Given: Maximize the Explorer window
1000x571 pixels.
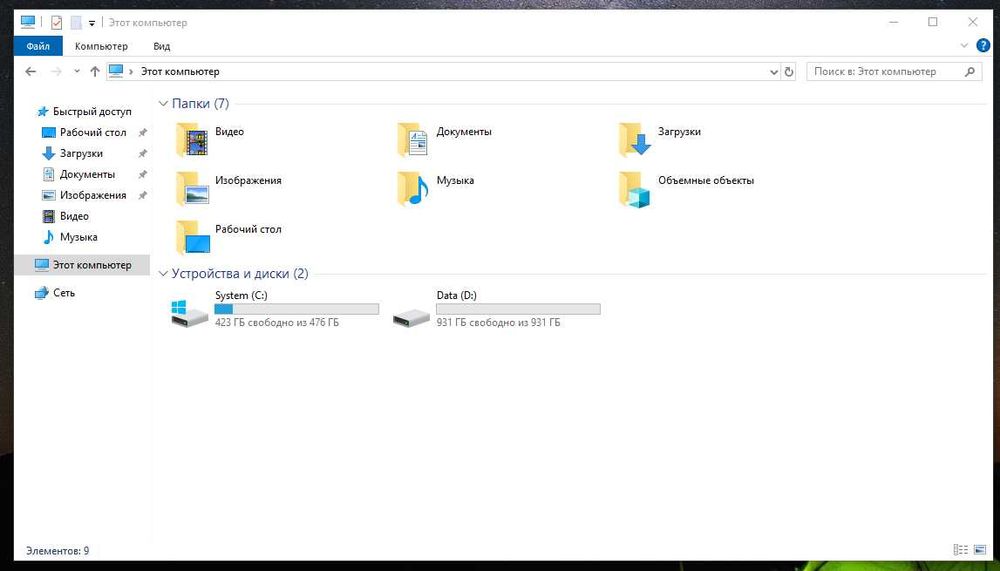Looking at the screenshot, I should (x=932, y=22).
